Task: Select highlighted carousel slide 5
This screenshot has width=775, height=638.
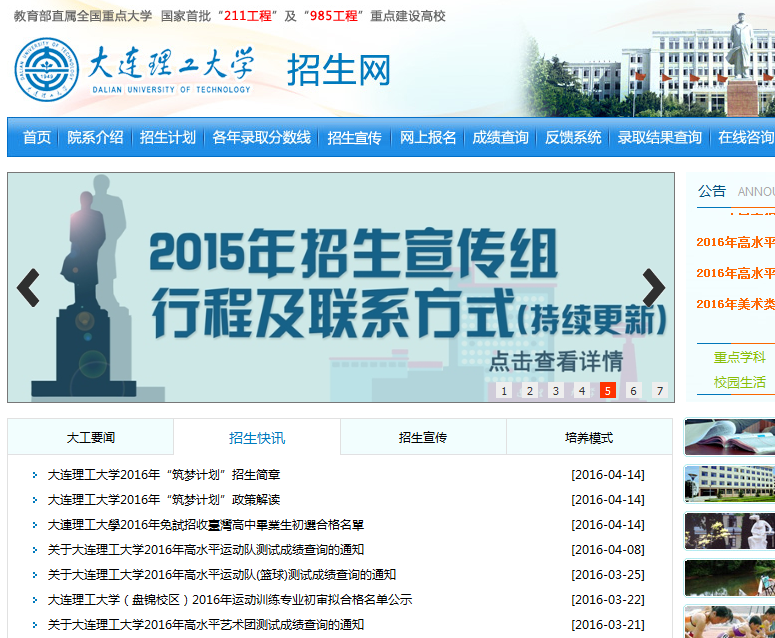Action: pyautogui.click(x=607, y=390)
